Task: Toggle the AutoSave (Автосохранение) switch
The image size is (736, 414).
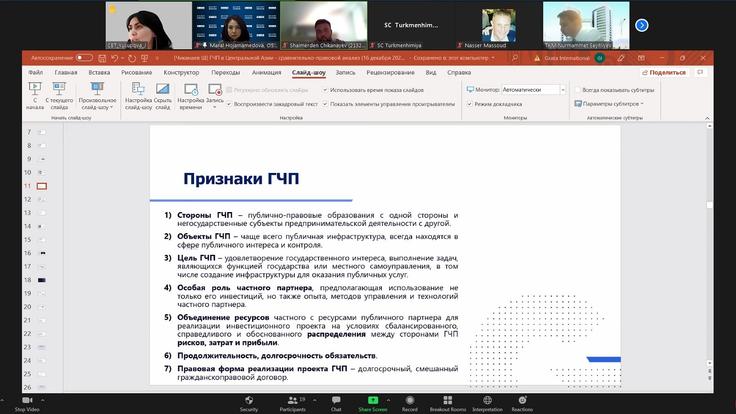Action: 84,58
